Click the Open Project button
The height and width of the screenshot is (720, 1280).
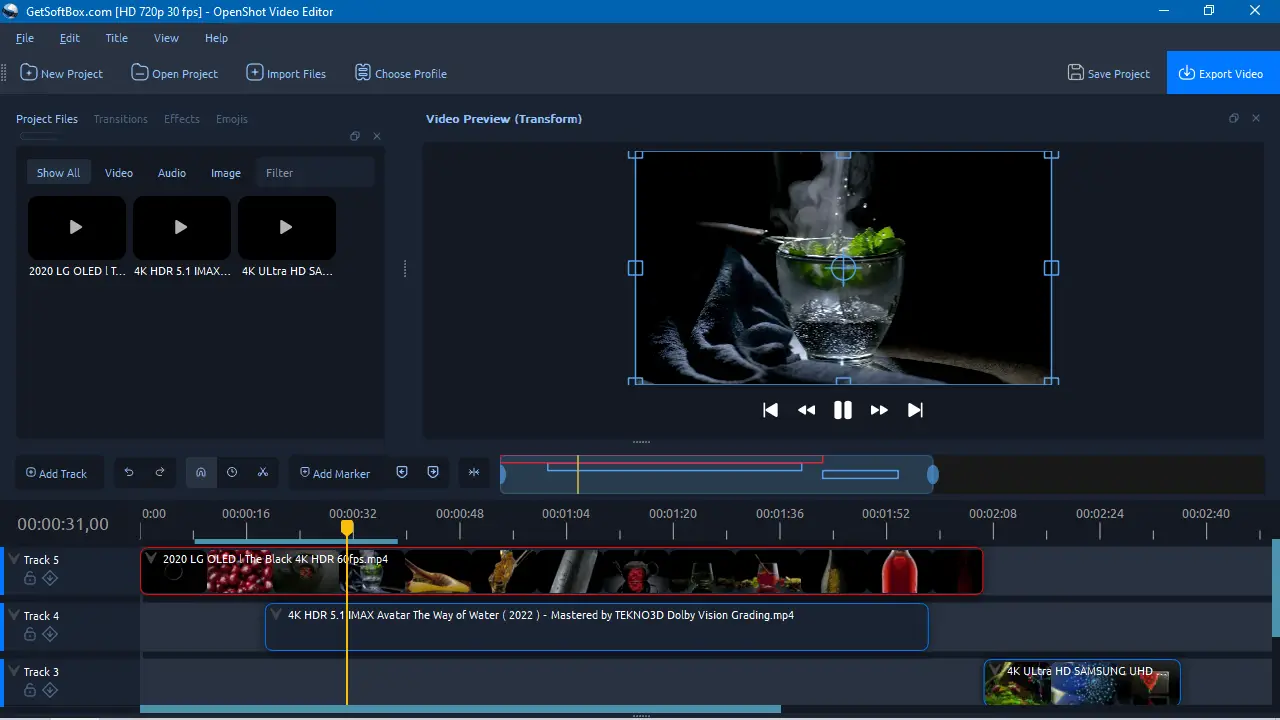[175, 73]
